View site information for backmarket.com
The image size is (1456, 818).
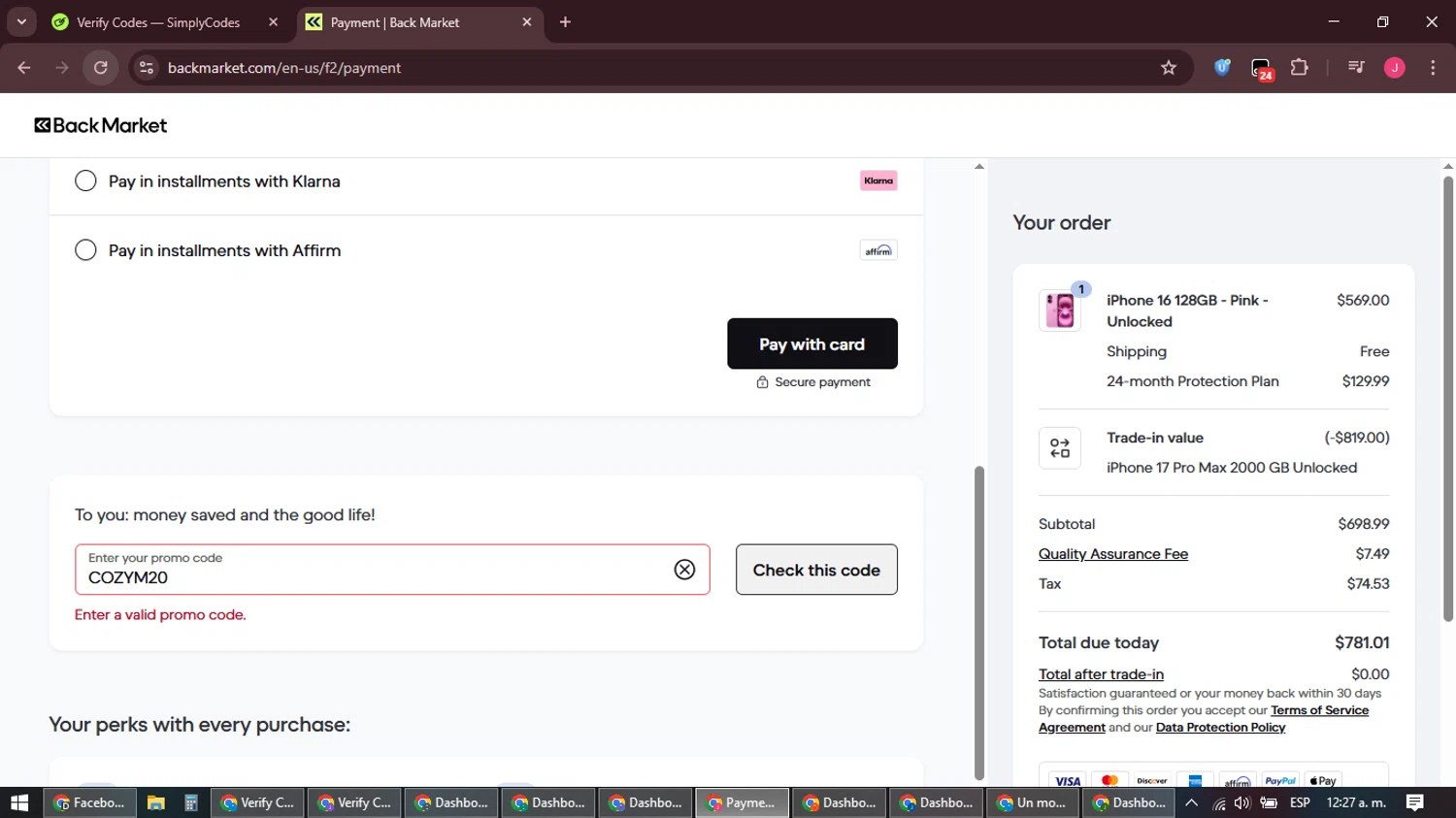(x=147, y=68)
